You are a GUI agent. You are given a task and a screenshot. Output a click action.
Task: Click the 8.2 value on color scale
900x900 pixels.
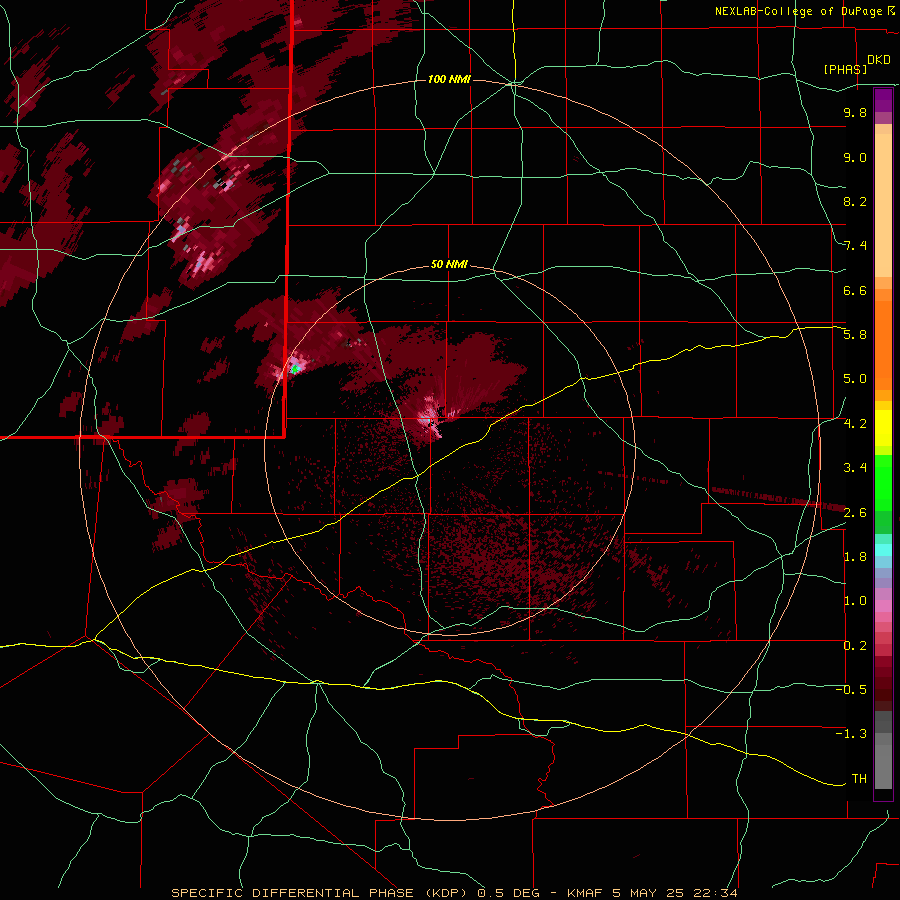coord(855,201)
